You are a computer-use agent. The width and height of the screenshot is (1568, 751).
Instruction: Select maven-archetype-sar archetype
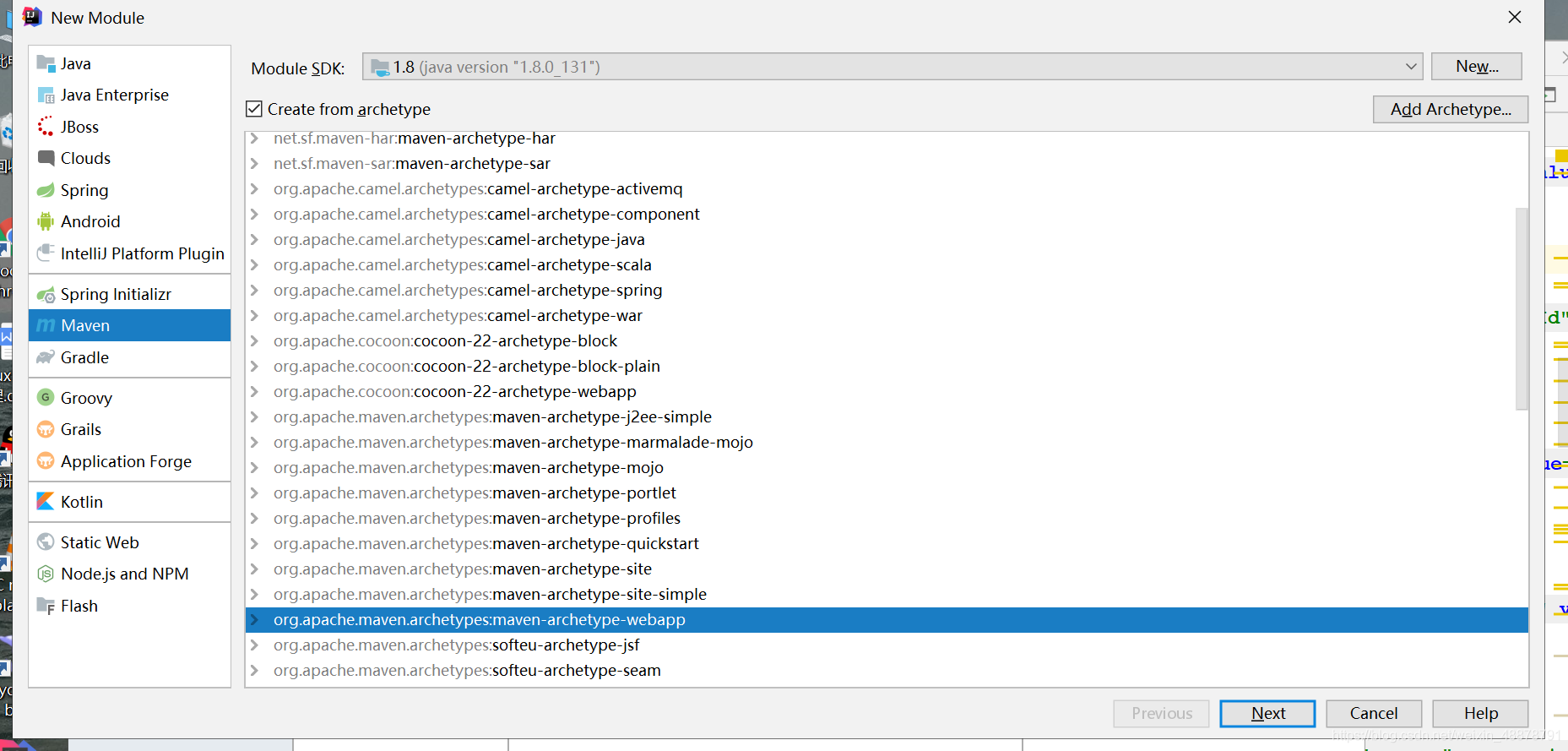pos(887,164)
